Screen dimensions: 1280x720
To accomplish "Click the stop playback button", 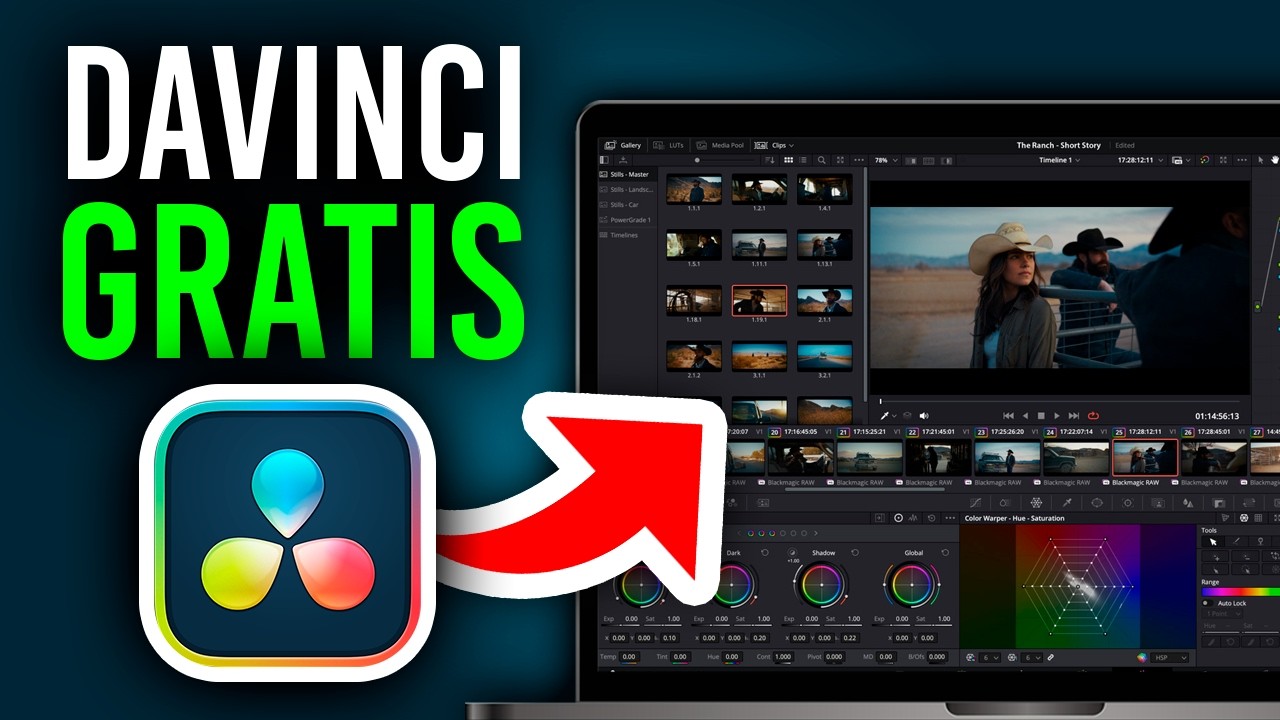I will 1041,415.
